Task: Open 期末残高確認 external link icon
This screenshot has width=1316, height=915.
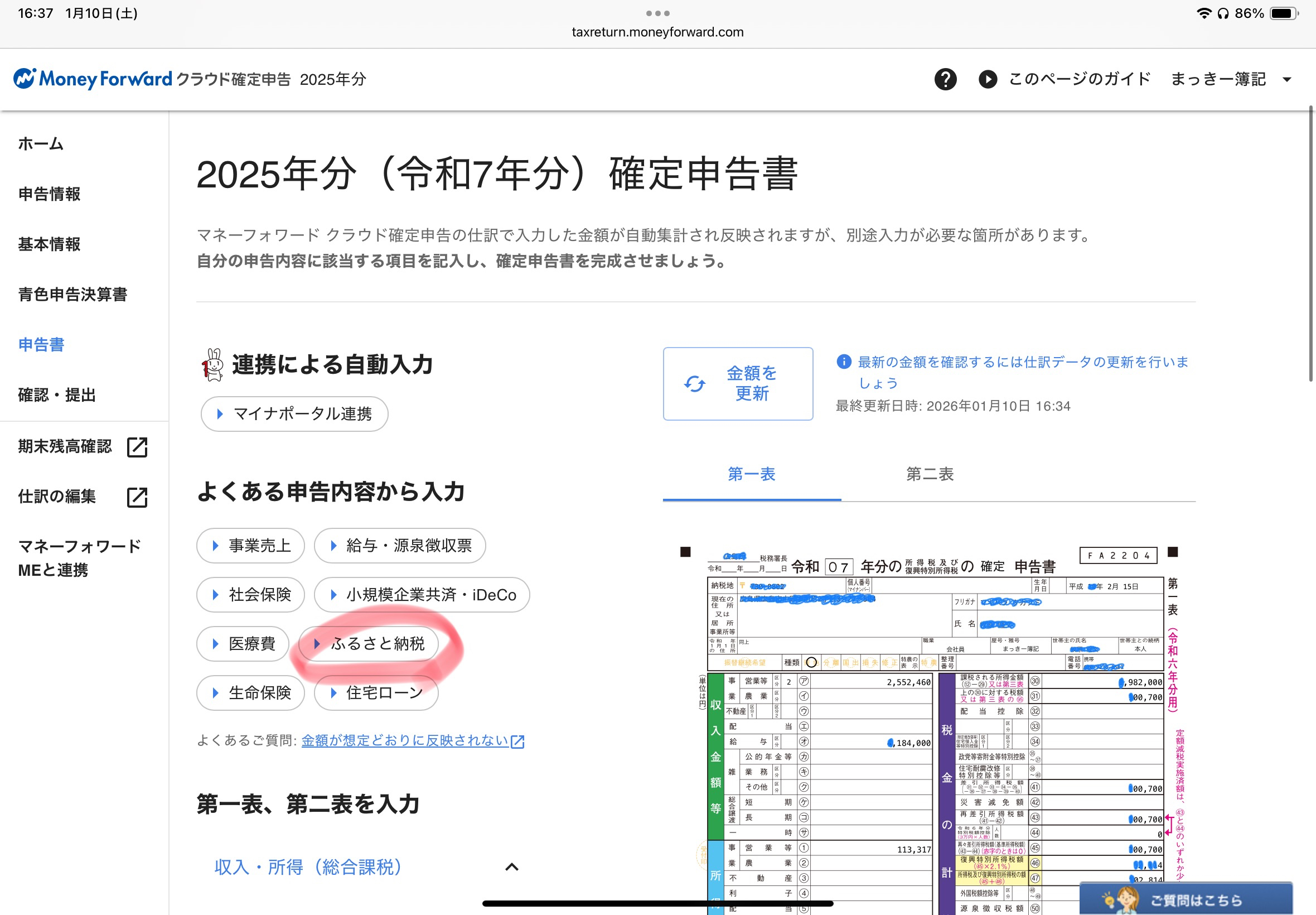Action: (137, 447)
